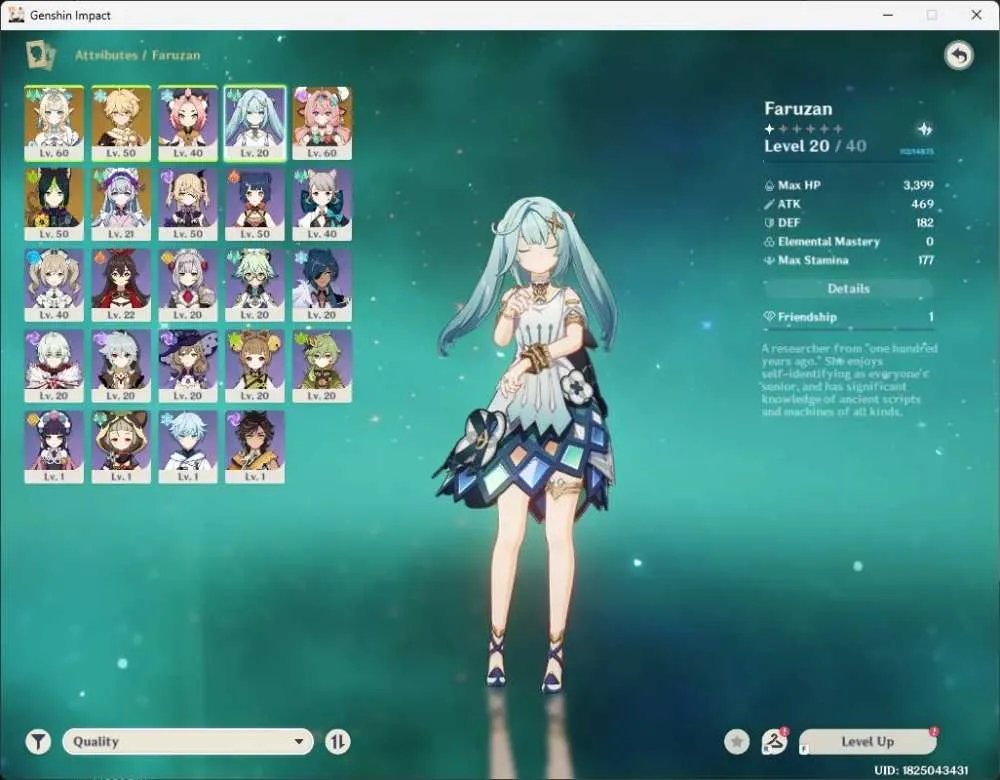Select green-haired Collei portrait

click(x=322, y=367)
